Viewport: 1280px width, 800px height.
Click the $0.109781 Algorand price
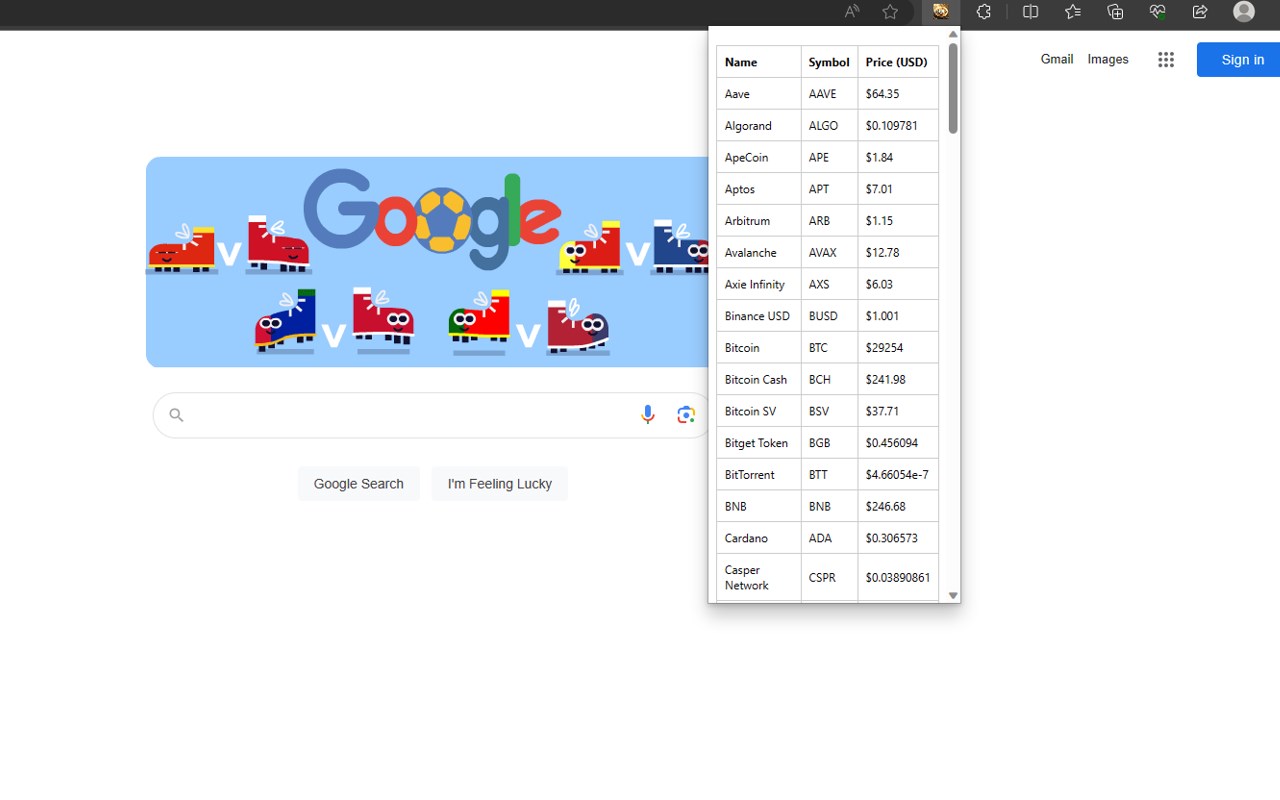pyautogui.click(x=898, y=126)
